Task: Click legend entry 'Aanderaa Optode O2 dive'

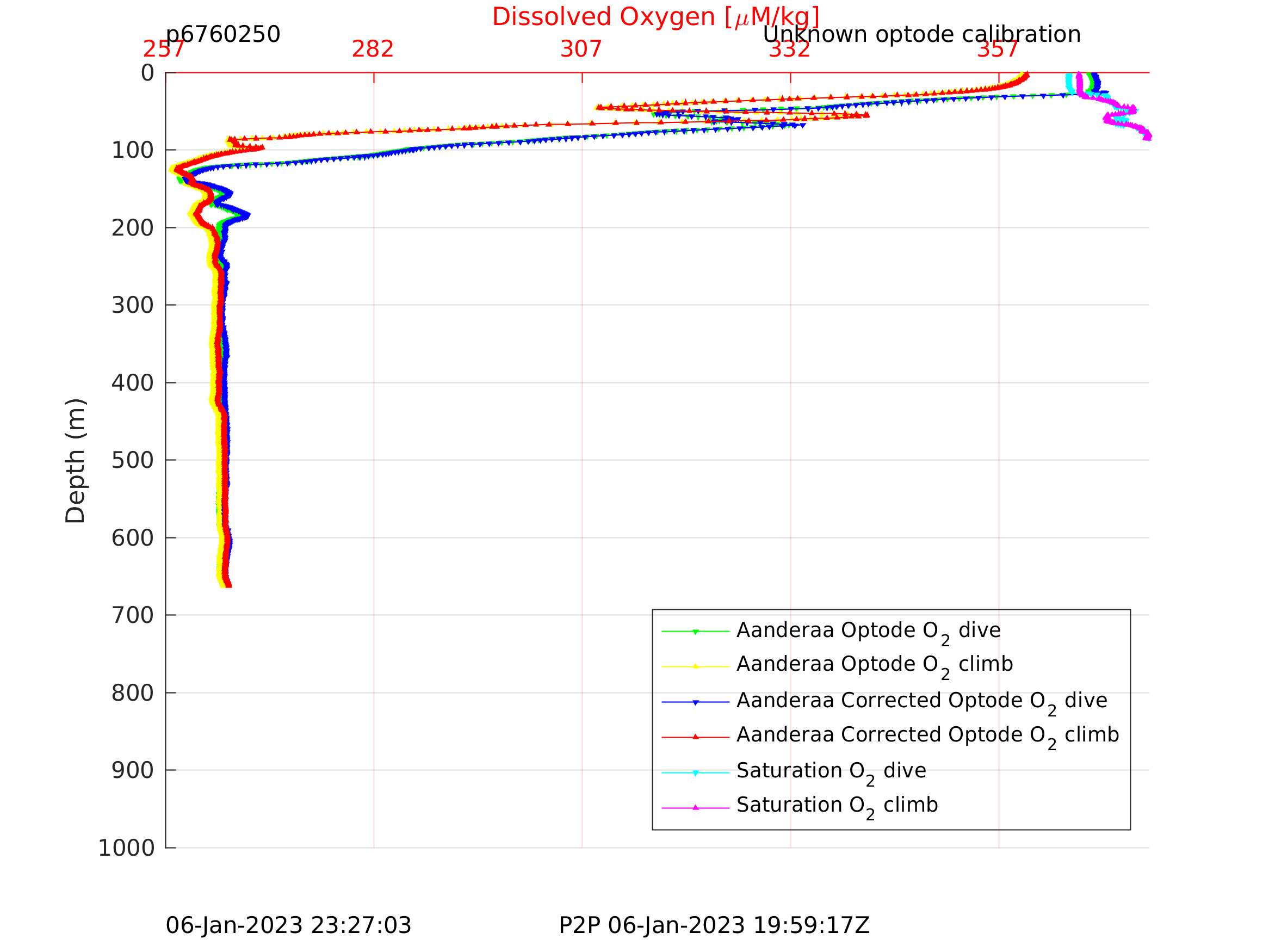Action: click(869, 632)
